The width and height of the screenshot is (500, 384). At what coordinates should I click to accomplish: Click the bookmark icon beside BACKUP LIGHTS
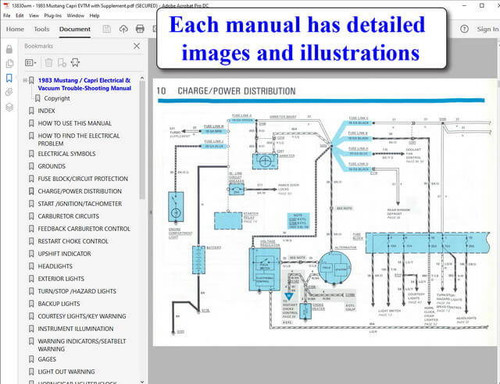tap(31, 304)
